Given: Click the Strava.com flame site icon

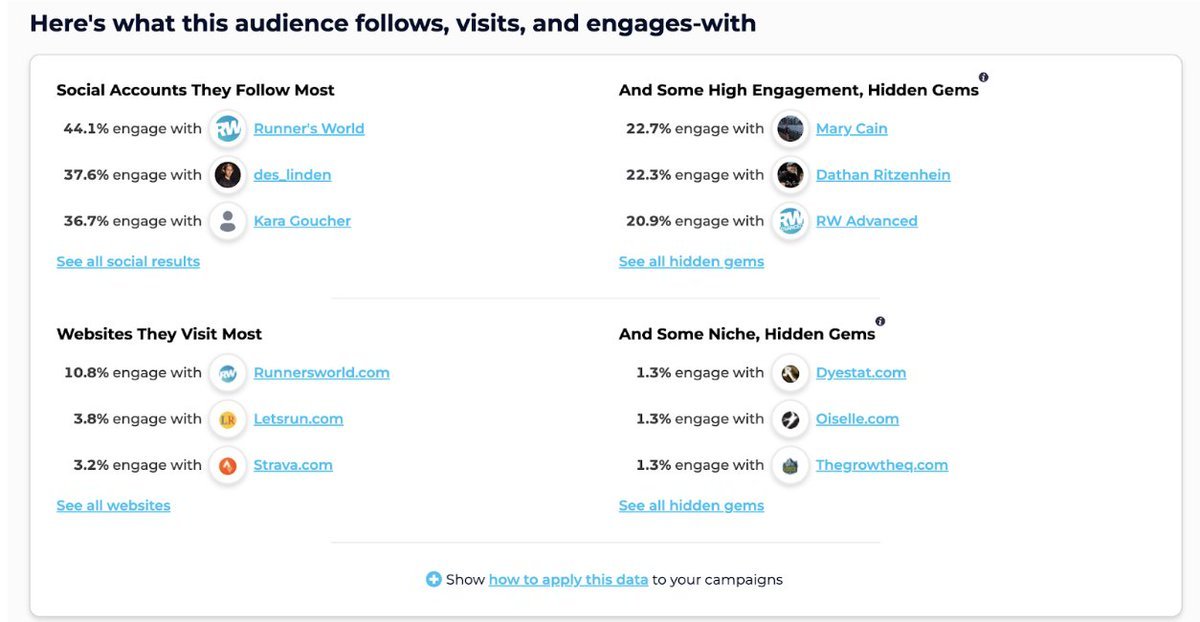Looking at the screenshot, I should (228, 465).
